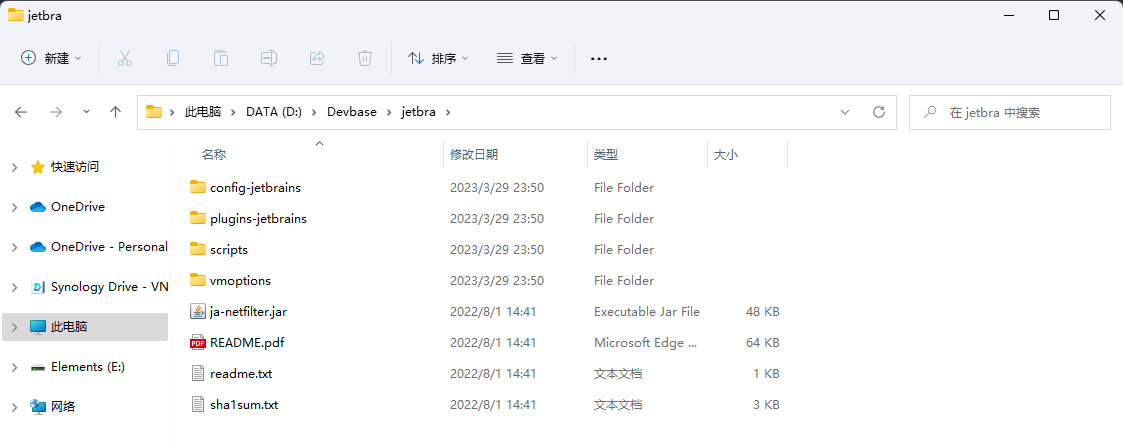Click the Copy icon in toolbar
1123x448 pixels.
pos(173,59)
